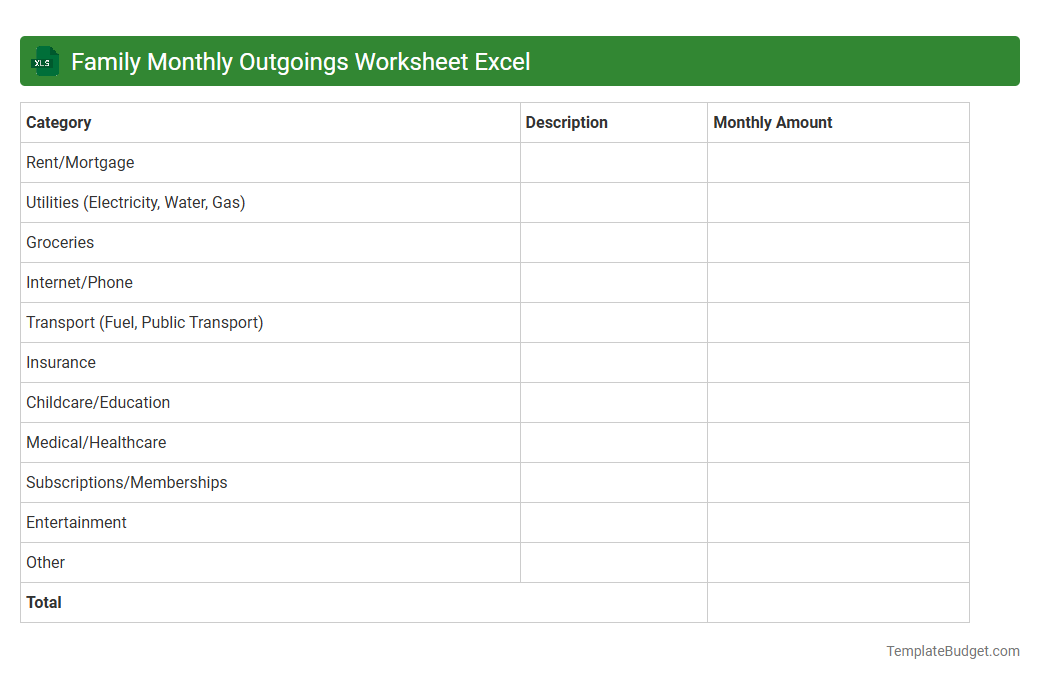Select the Entertainment category label

pos(76,522)
